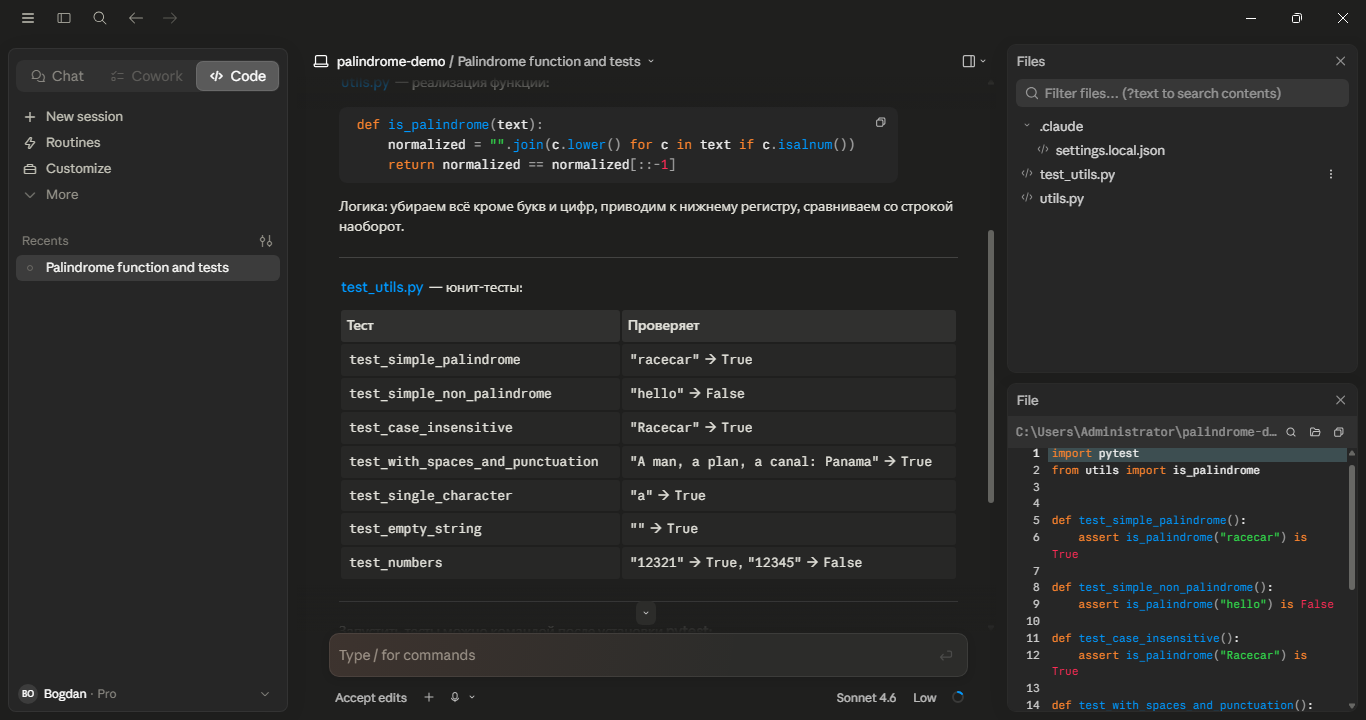Click the context usage progress ring
This screenshot has width=1366, height=720.
(x=958, y=698)
